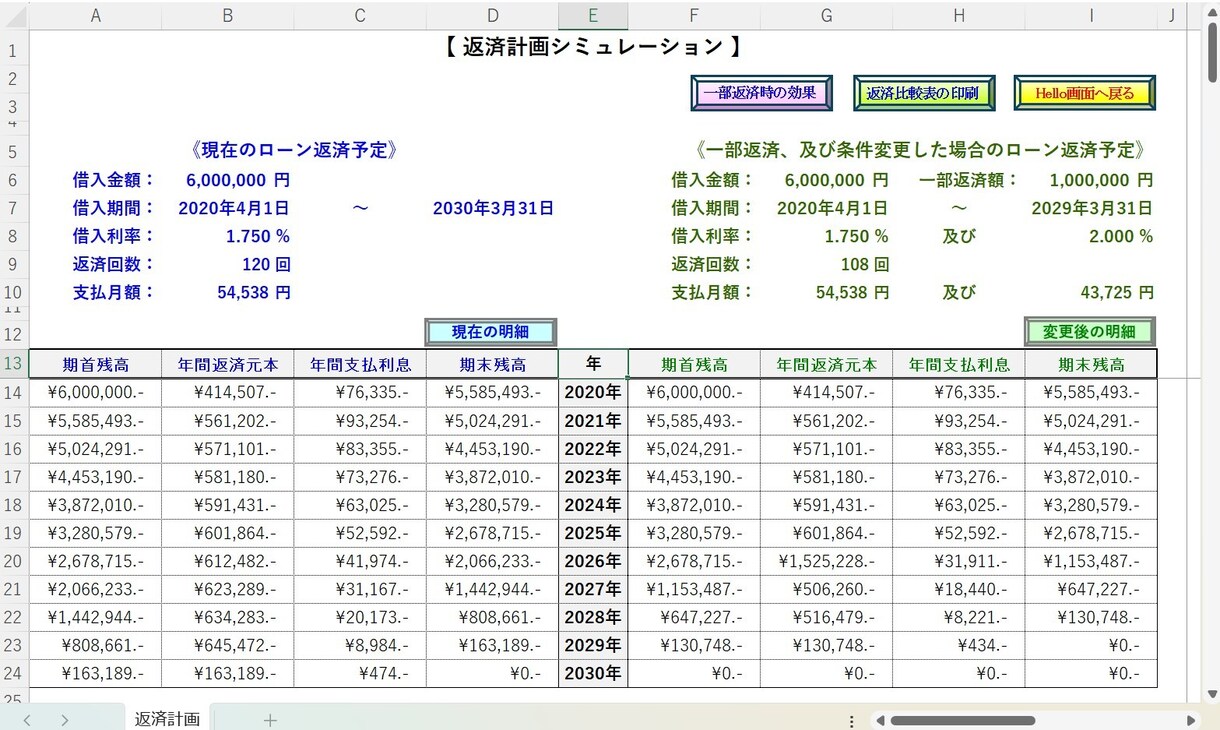Click 《現在のローン返済予定》 heading
This screenshot has height=730, width=1220.
(x=294, y=150)
